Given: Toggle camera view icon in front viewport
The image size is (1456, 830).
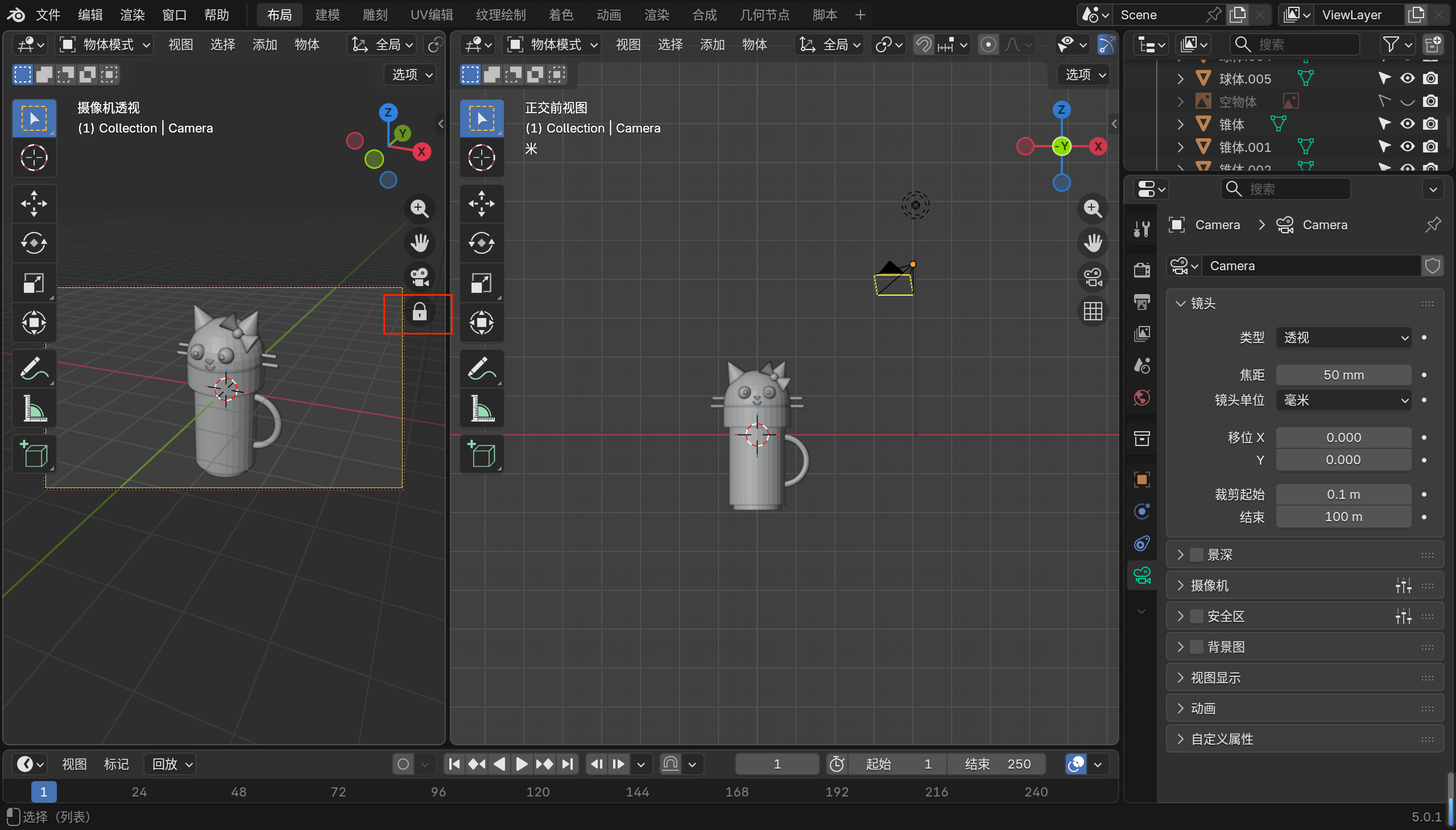Looking at the screenshot, I should (1093, 278).
